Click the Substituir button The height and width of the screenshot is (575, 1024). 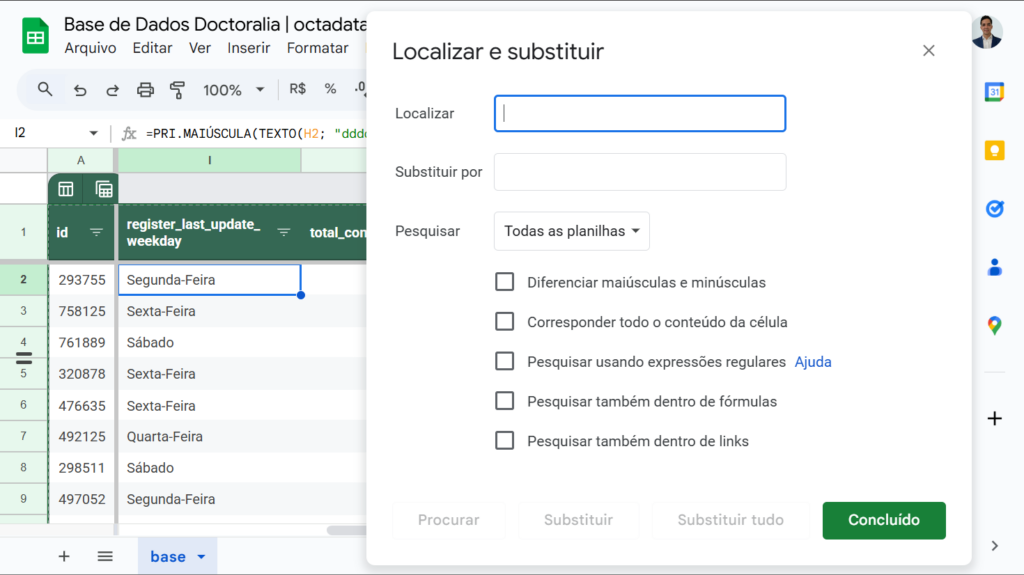point(579,520)
